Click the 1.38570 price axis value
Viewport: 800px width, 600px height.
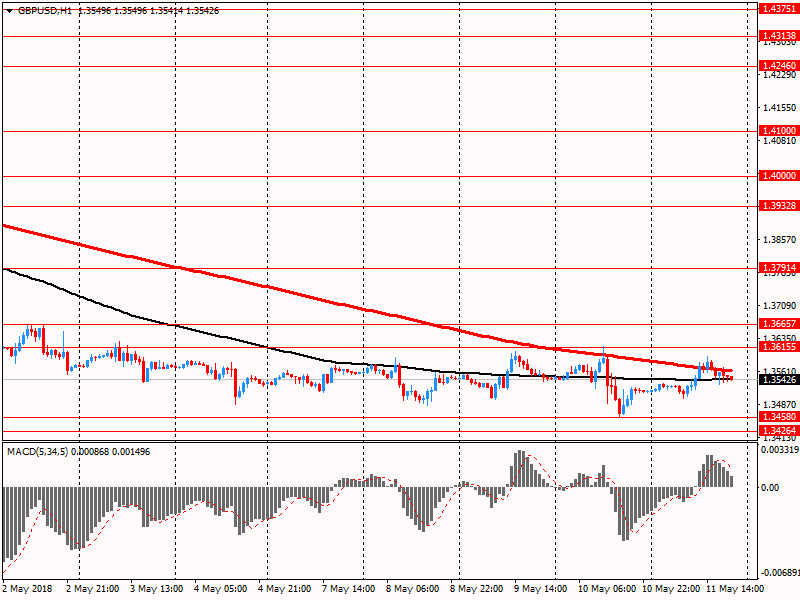780,240
